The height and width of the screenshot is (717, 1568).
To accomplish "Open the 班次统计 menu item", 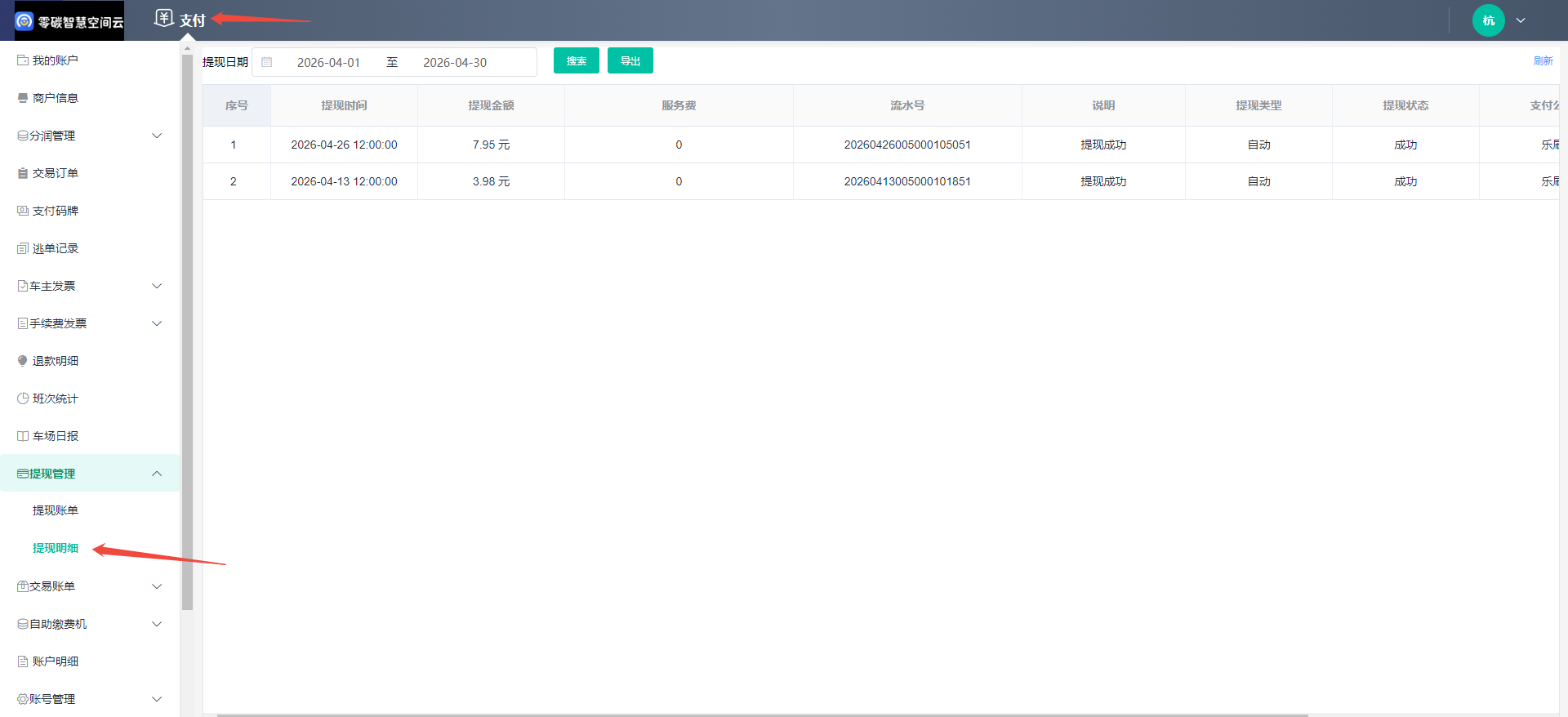I will [90, 399].
